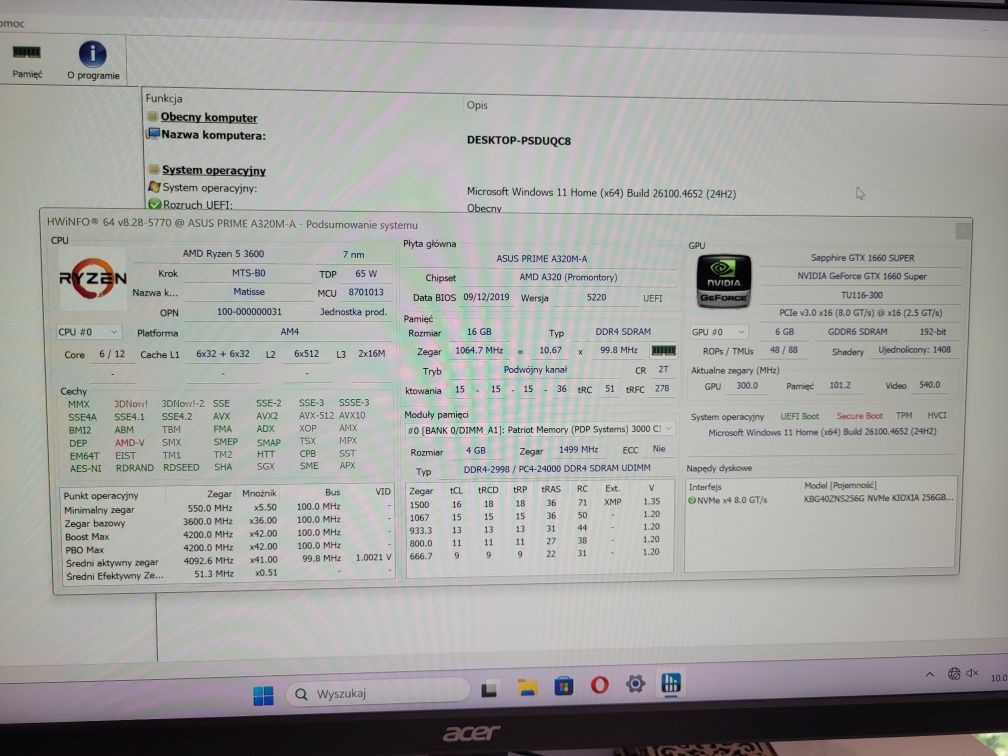
Task: Open the CPU #0 selector dropdown
Action: point(88,332)
